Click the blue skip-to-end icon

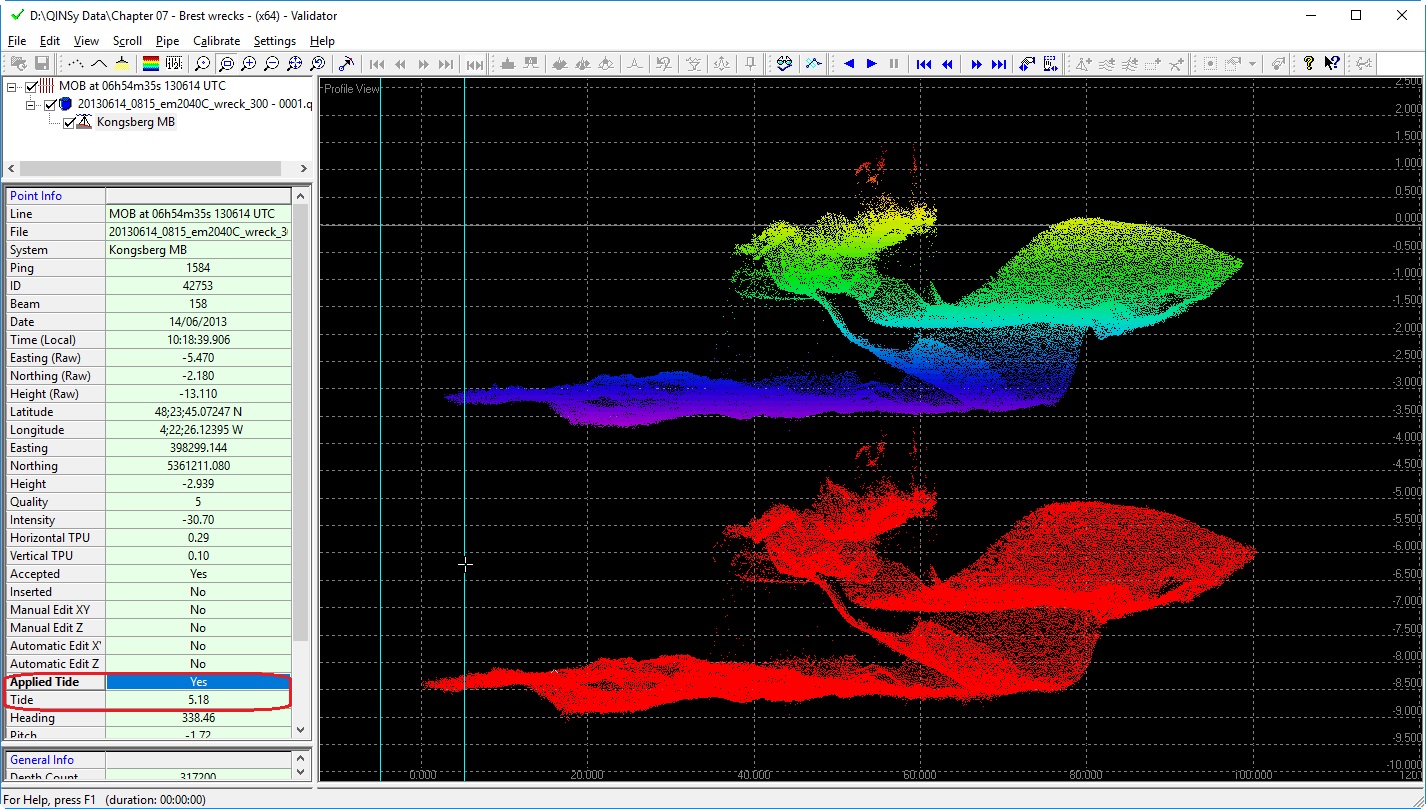point(998,64)
